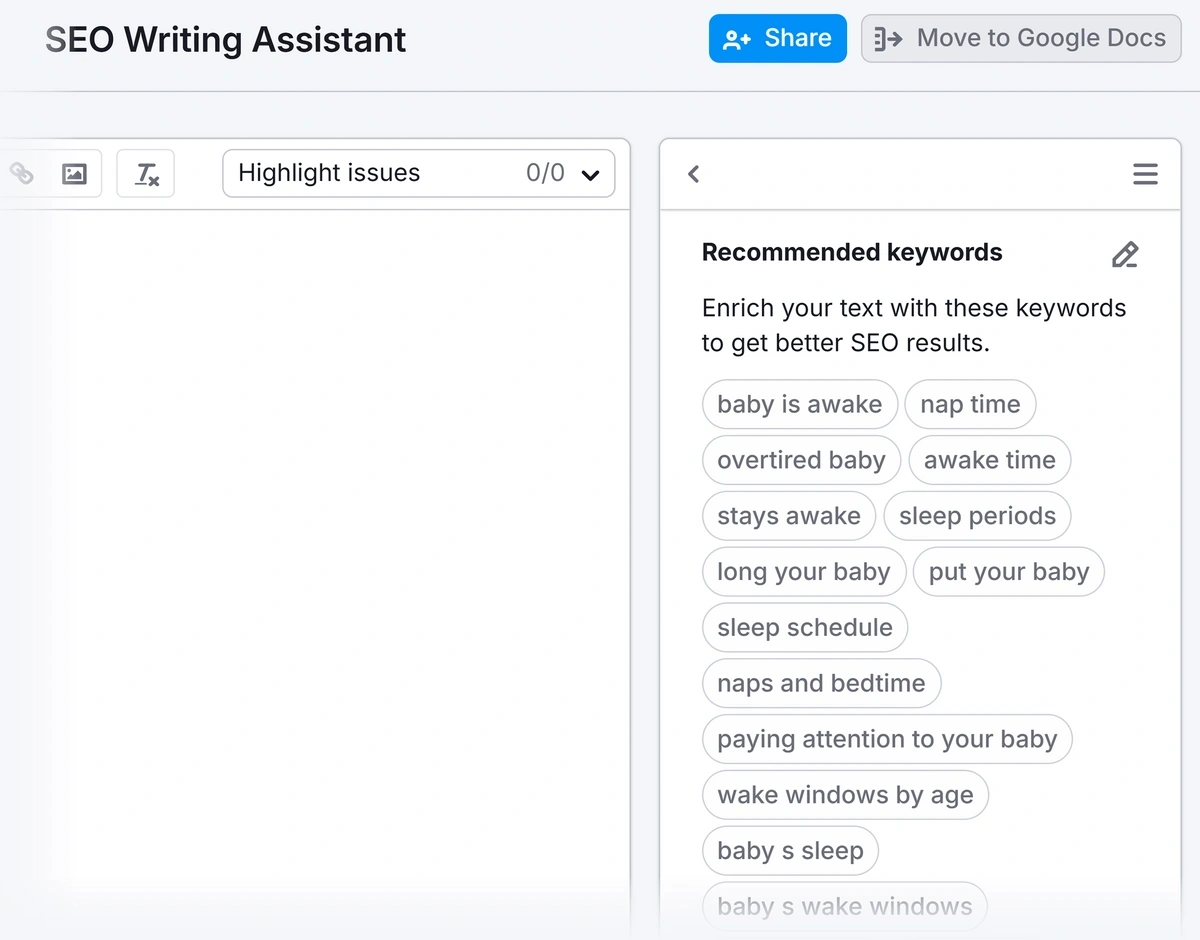Collapse the keywords panel with back chevron
This screenshot has width=1200, height=940.
click(x=693, y=173)
